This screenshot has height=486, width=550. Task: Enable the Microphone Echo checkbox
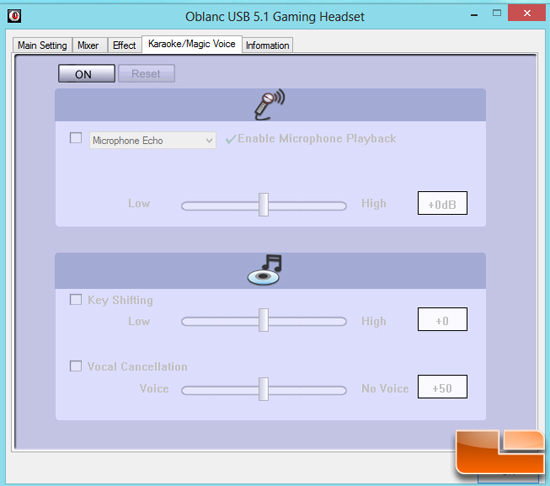76,138
